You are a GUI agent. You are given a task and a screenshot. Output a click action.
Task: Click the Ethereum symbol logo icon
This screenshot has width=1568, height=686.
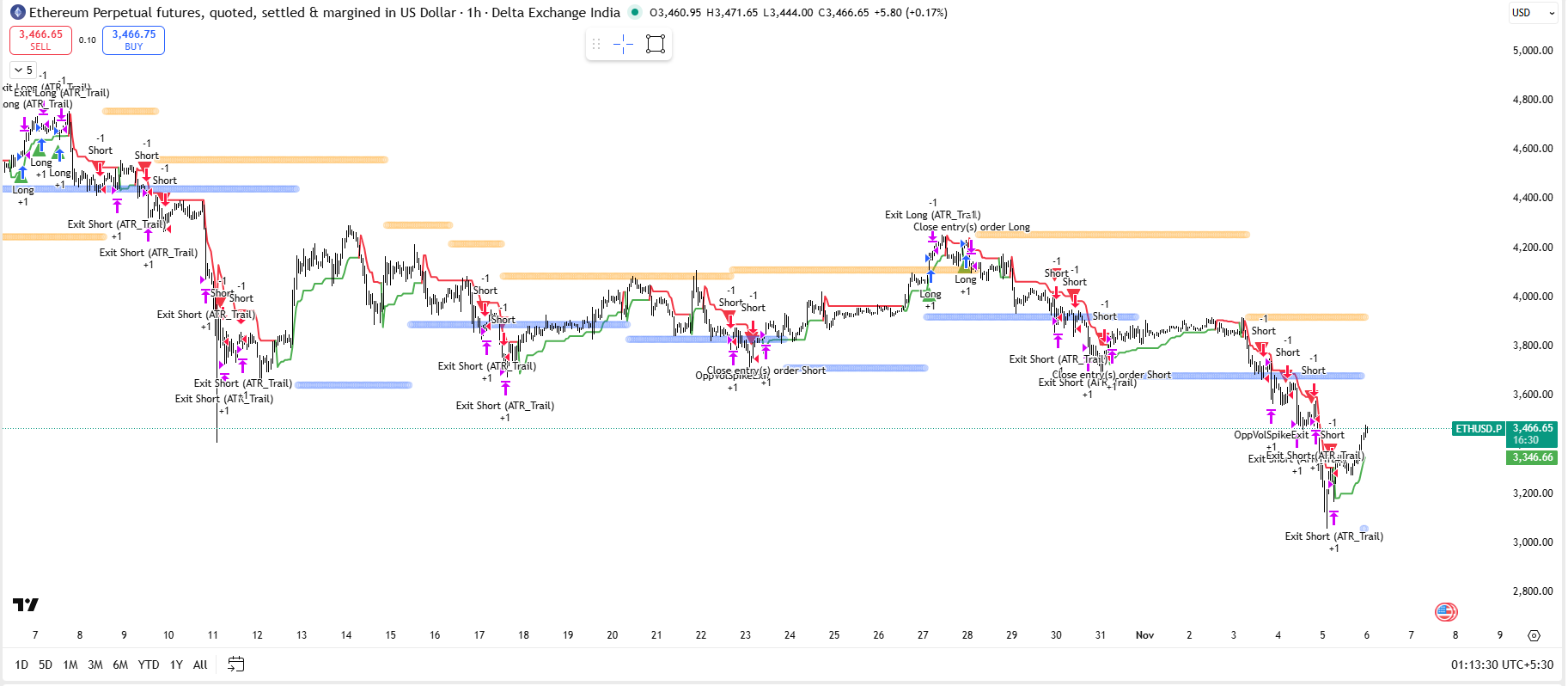point(17,13)
